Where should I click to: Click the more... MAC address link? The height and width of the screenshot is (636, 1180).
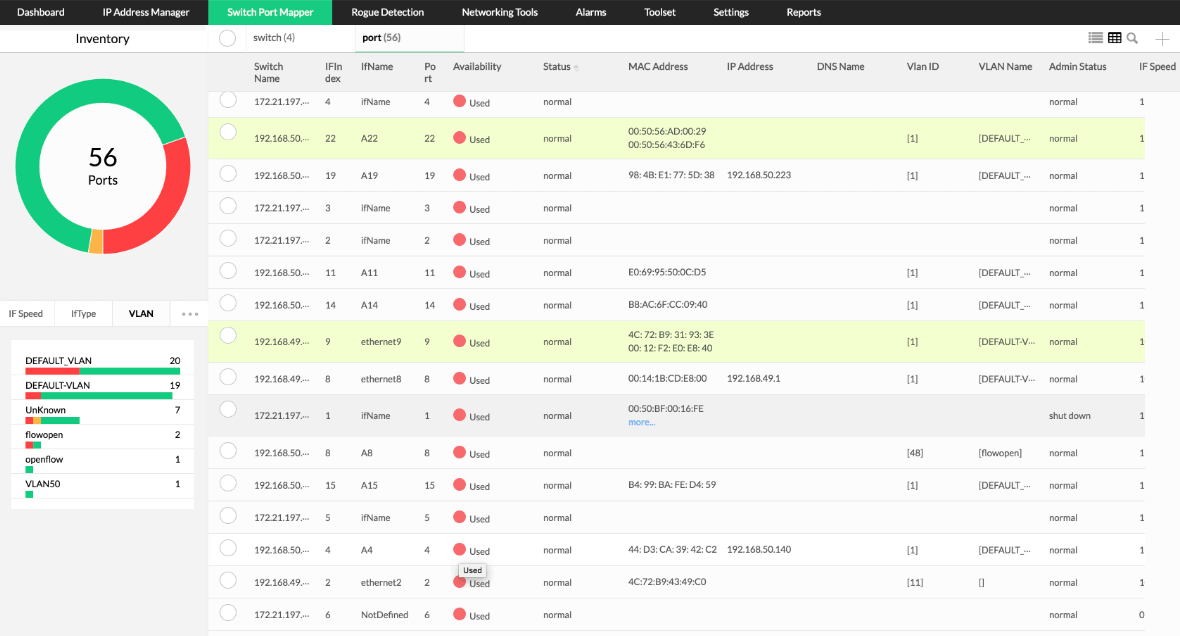641,422
